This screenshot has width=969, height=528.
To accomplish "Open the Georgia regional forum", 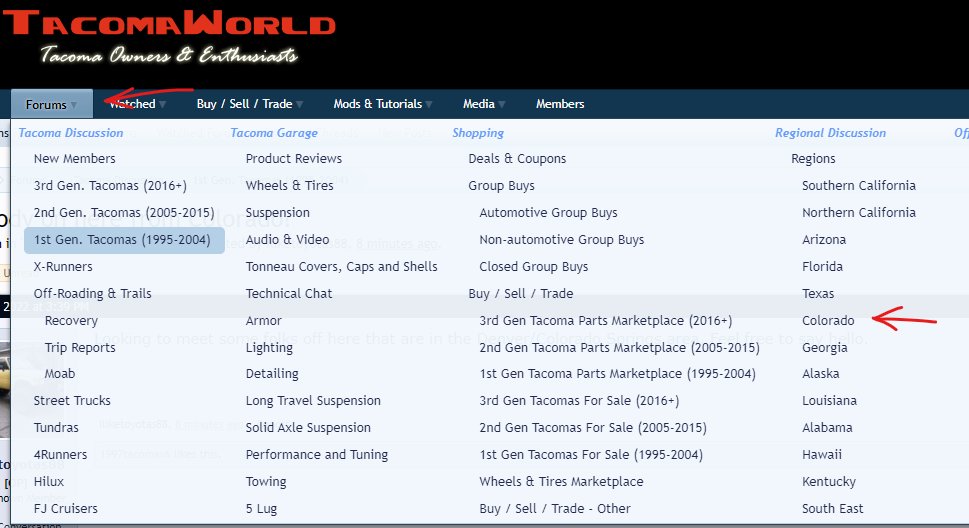I will coord(824,347).
